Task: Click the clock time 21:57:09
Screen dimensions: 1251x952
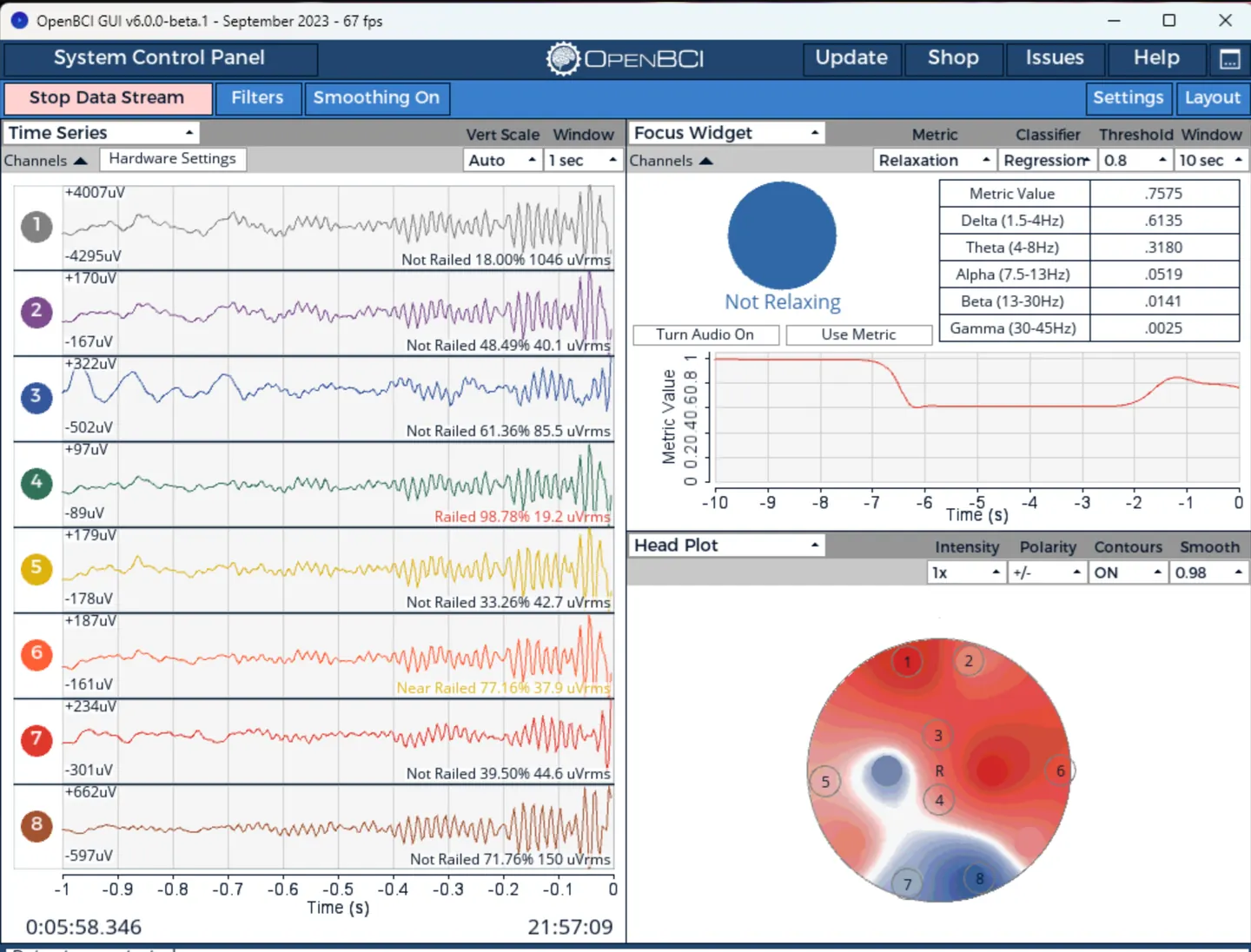Action: [570, 928]
